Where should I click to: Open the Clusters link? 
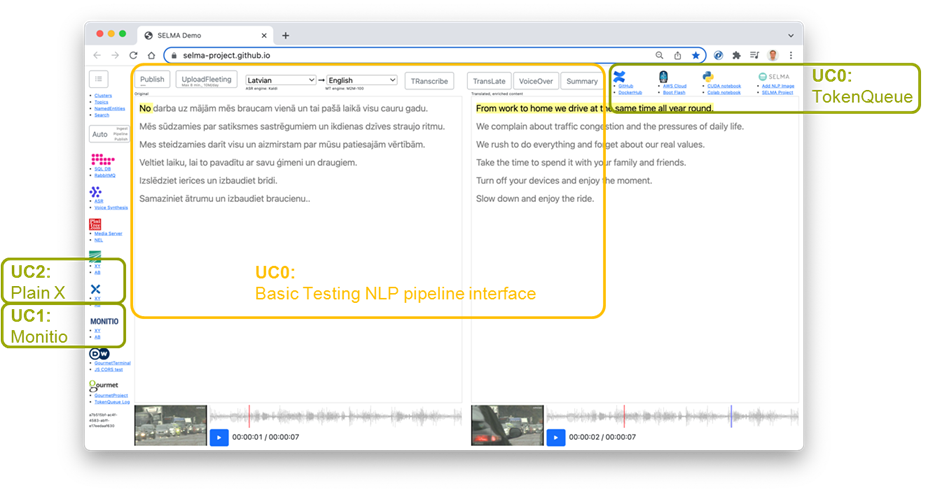(x=103, y=95)
